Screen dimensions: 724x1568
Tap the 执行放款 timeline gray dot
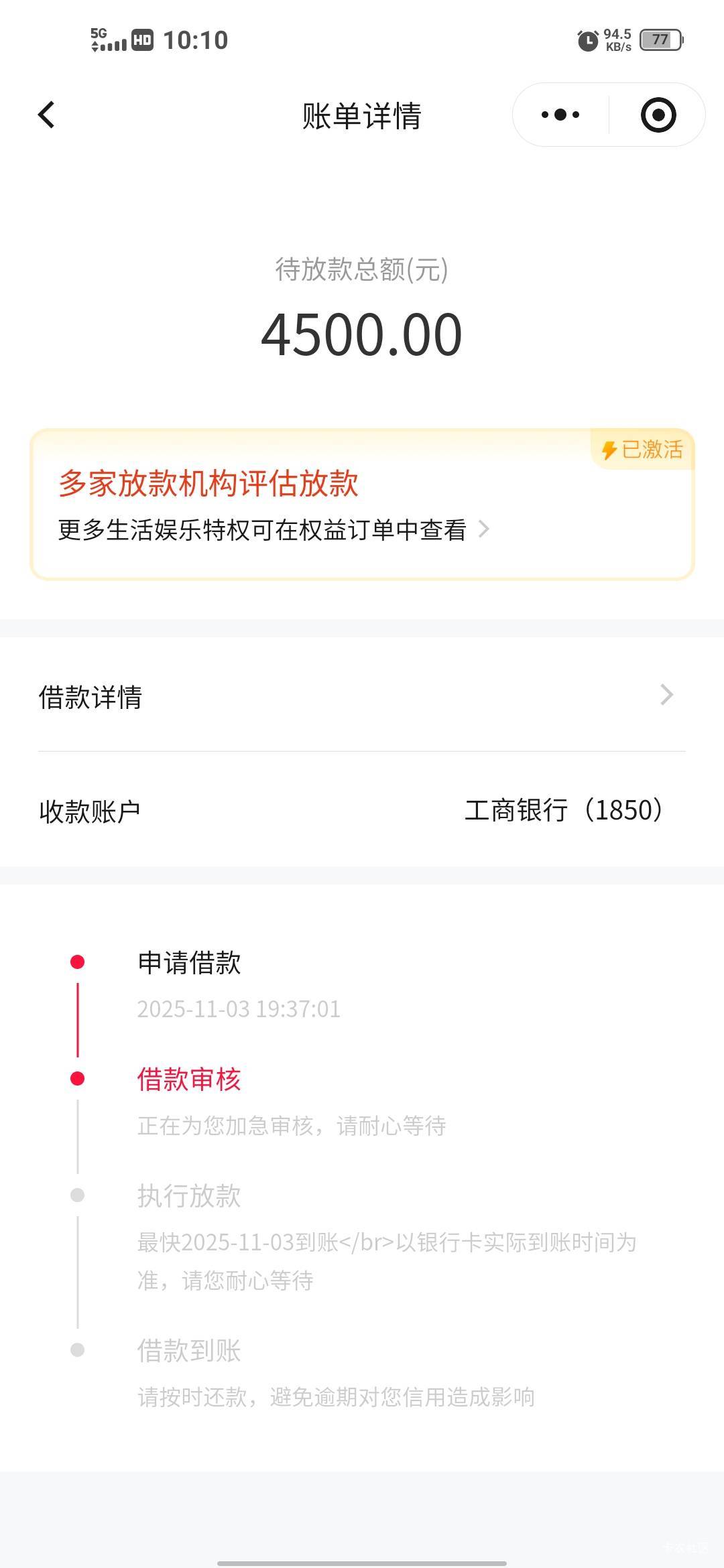tap(78, 1195)
